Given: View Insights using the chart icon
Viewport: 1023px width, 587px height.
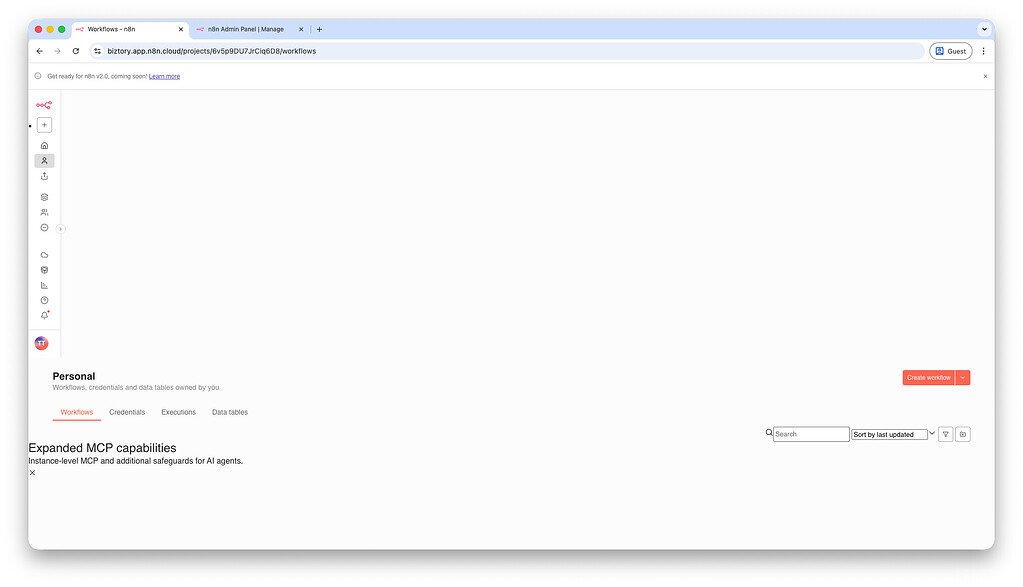Looking at the screenshot, I should click(44, 284).
